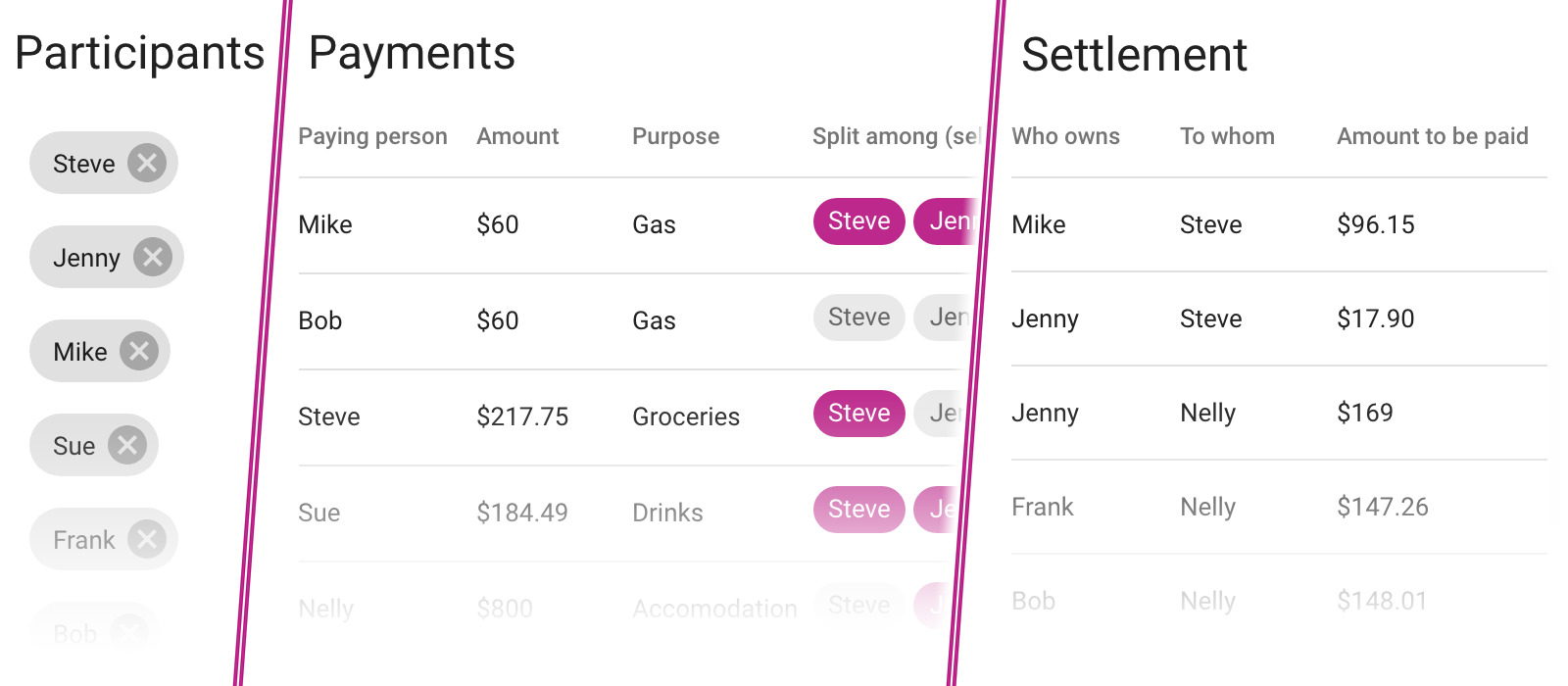
Task: Toggle Steve chip in Groceries row
Action: (x=858, y=414)
